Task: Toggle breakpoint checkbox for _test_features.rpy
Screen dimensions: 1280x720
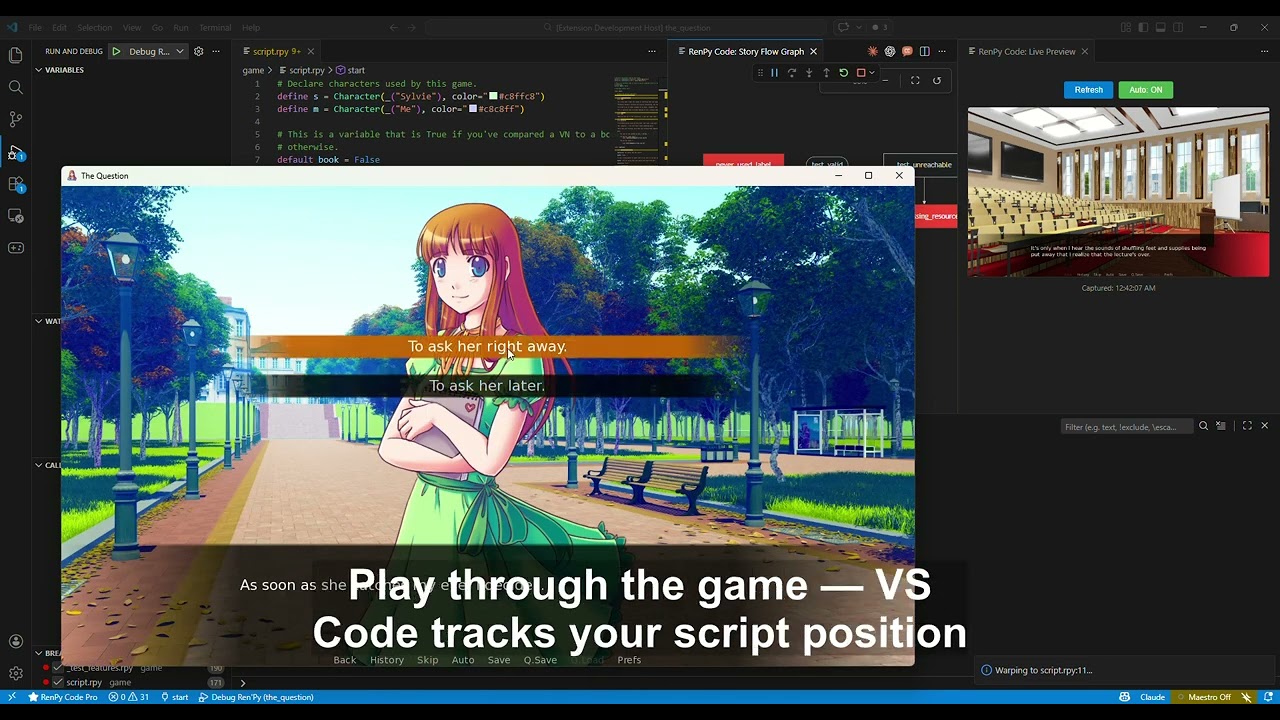Action: (x=57, y=667)
